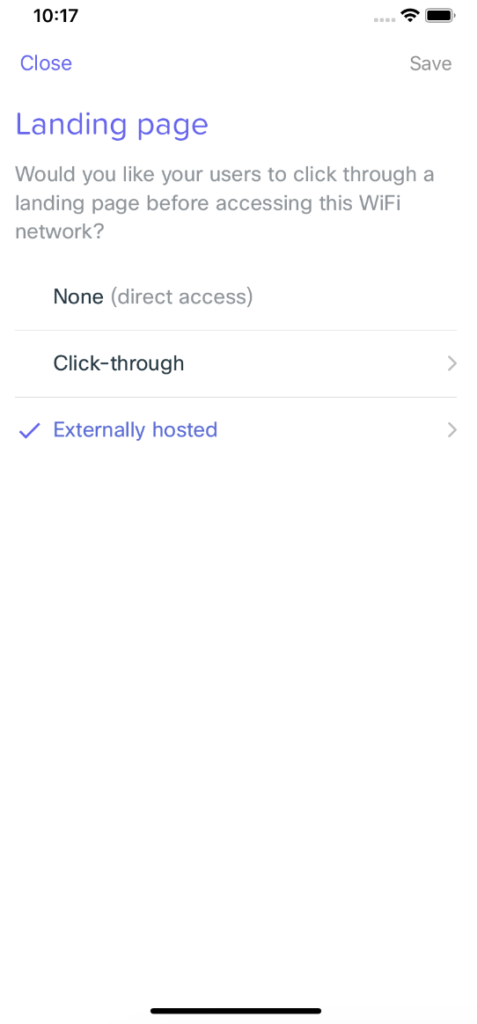
Task: Tap the home indicator bar at bottom
Action: click(236, 1010)
